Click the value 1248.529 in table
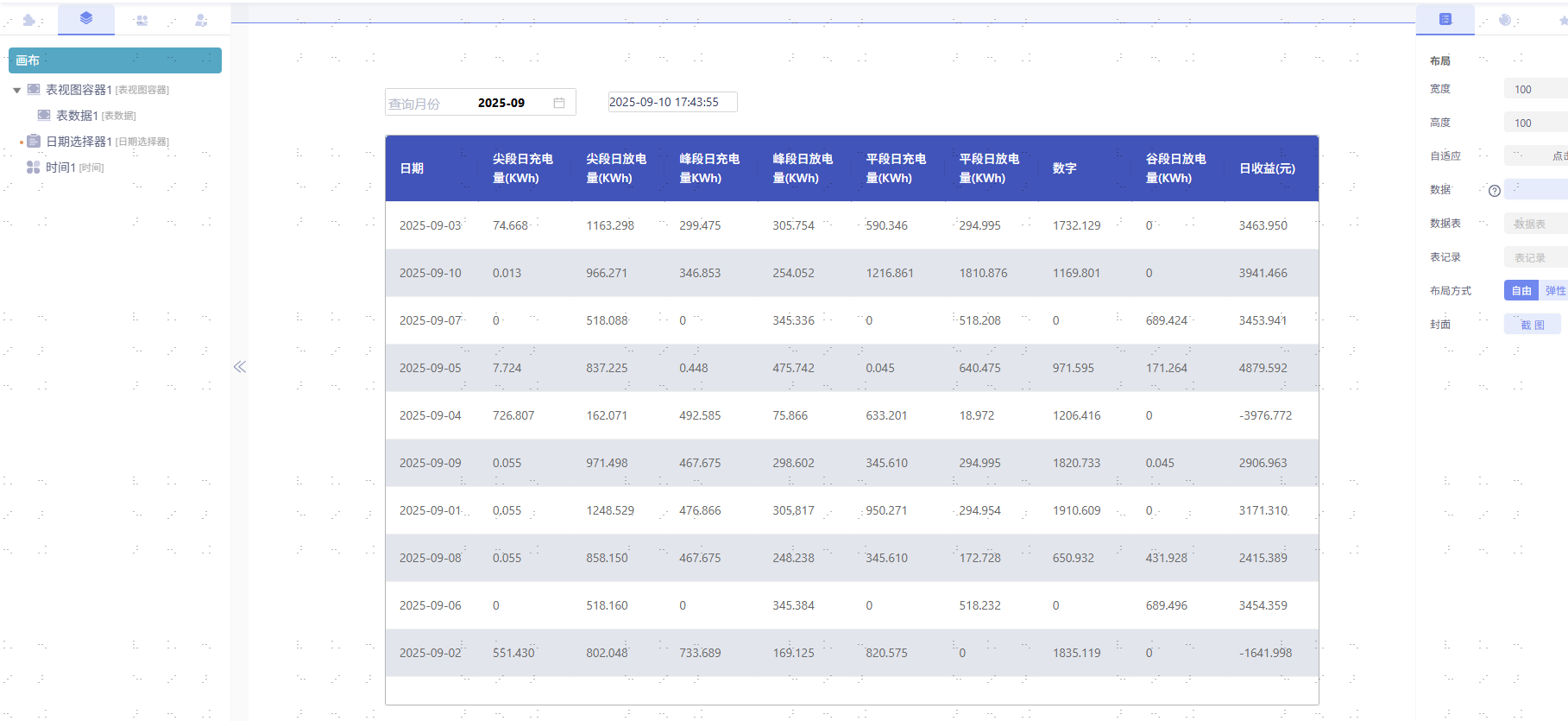 coord(610,510)
